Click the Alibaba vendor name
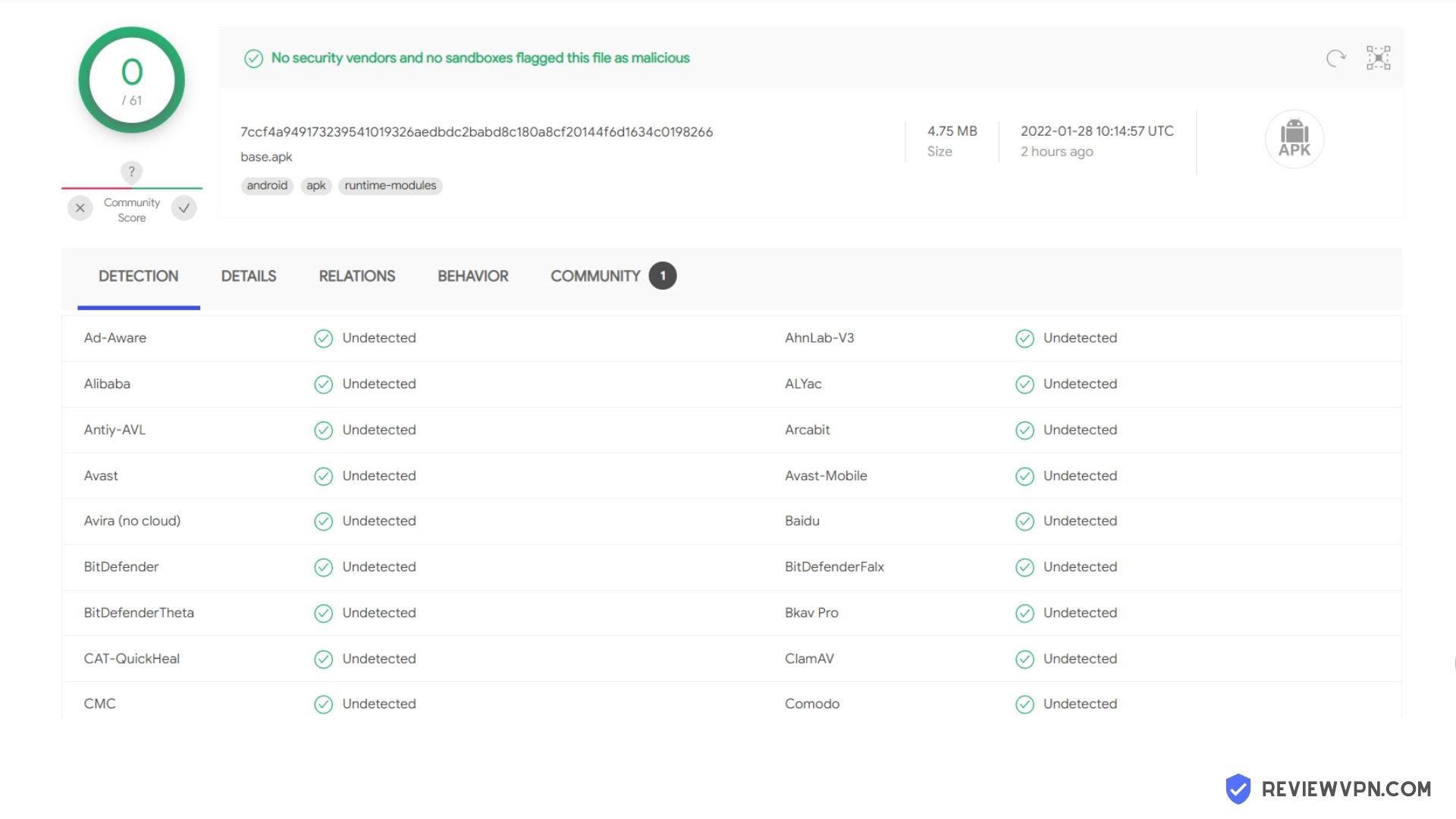 coord(107,384)
